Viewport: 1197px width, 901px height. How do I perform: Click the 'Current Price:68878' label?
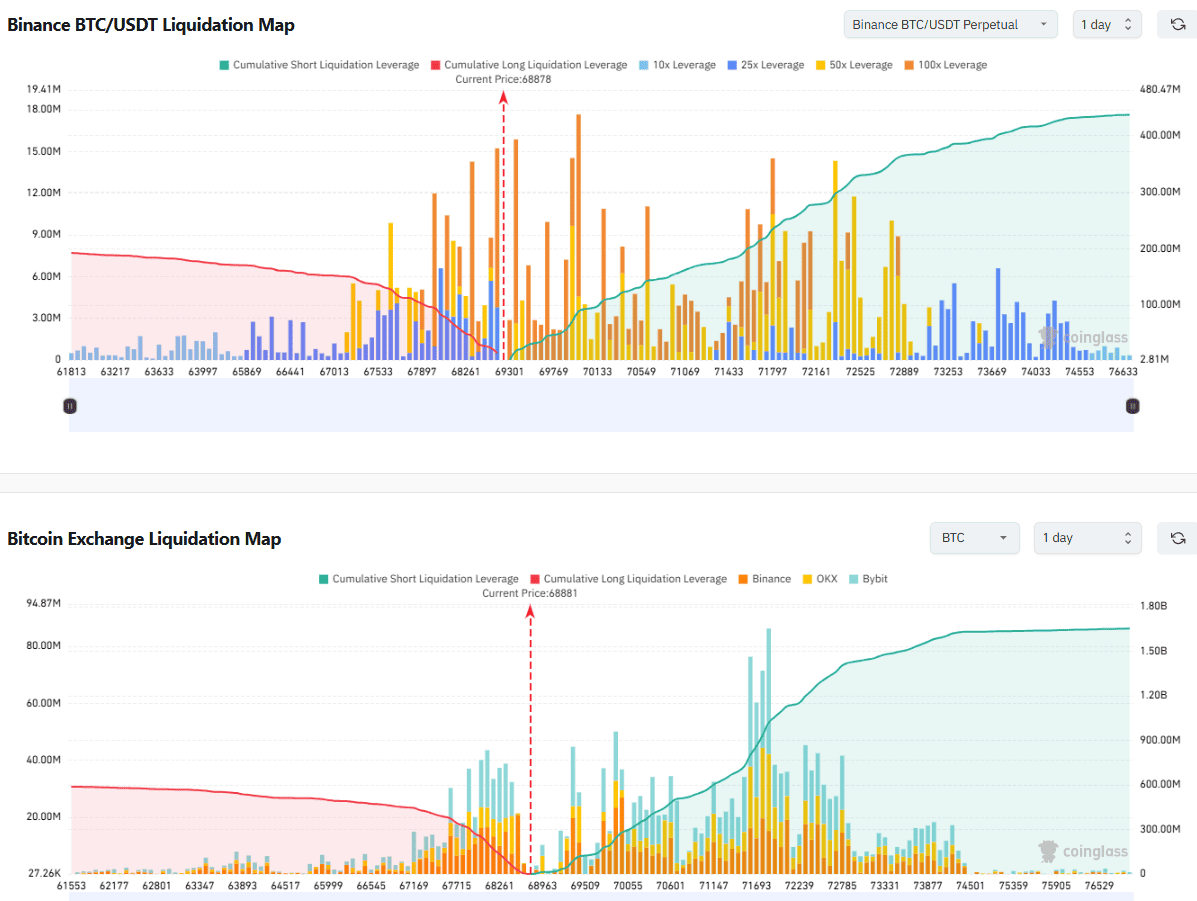coord(503,79)
